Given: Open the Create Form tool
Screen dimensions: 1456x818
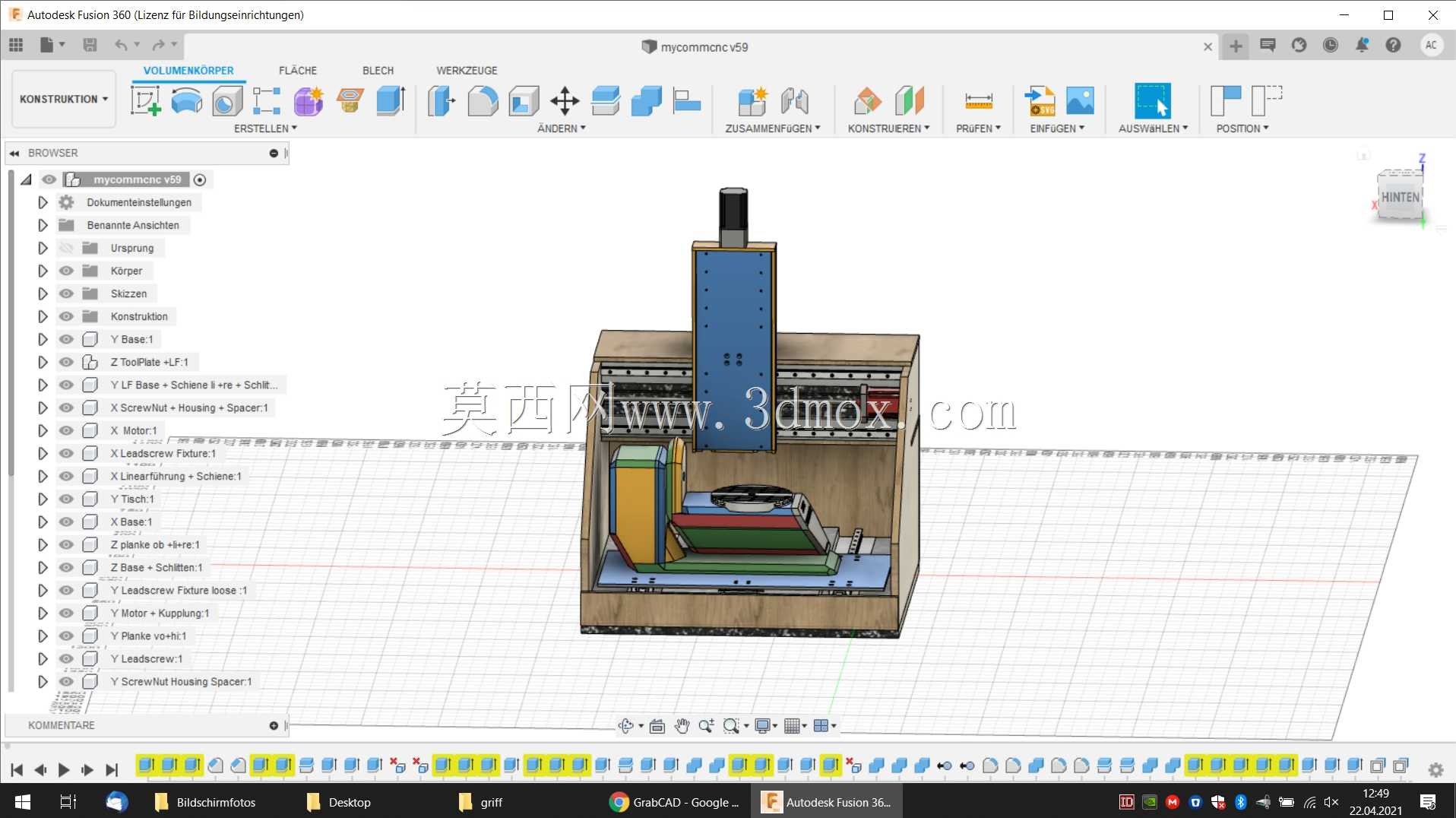Looking at the screenshot, I should 309,100.
